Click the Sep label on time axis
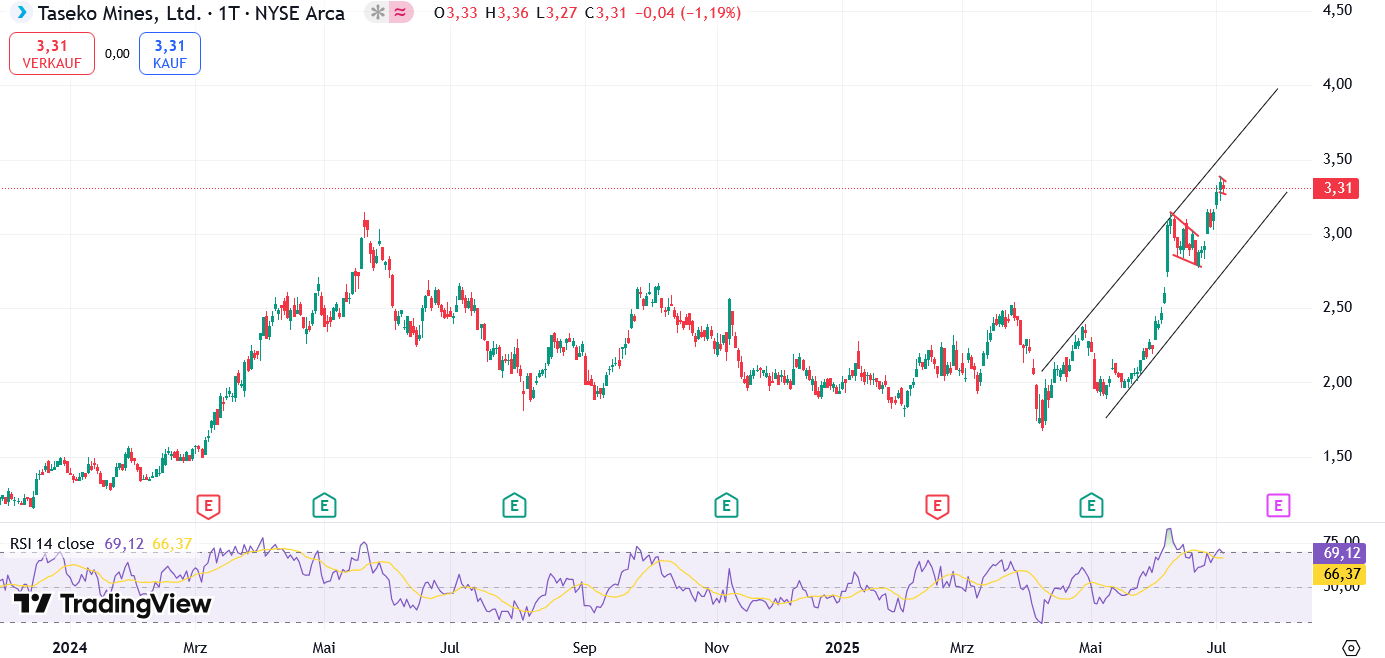The width and height of the screenshot is (1385, 658). 585,647
